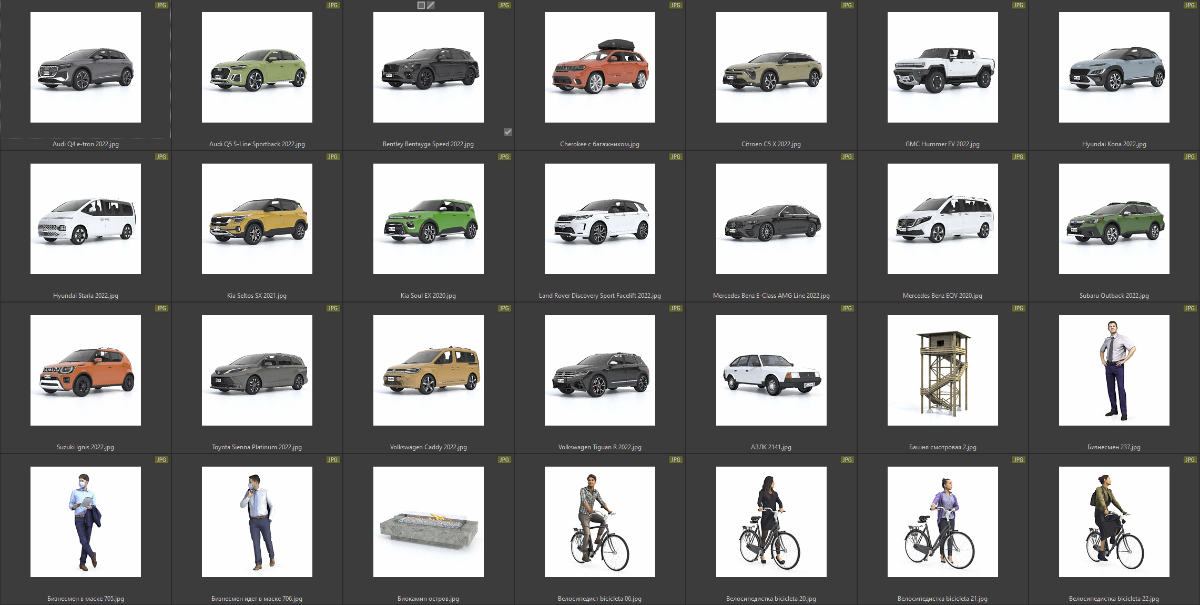Viewport: 1200px width, 605px height.
Task: Click JPG badge on Kia Soul EX tile
Action: coord(504,157)
